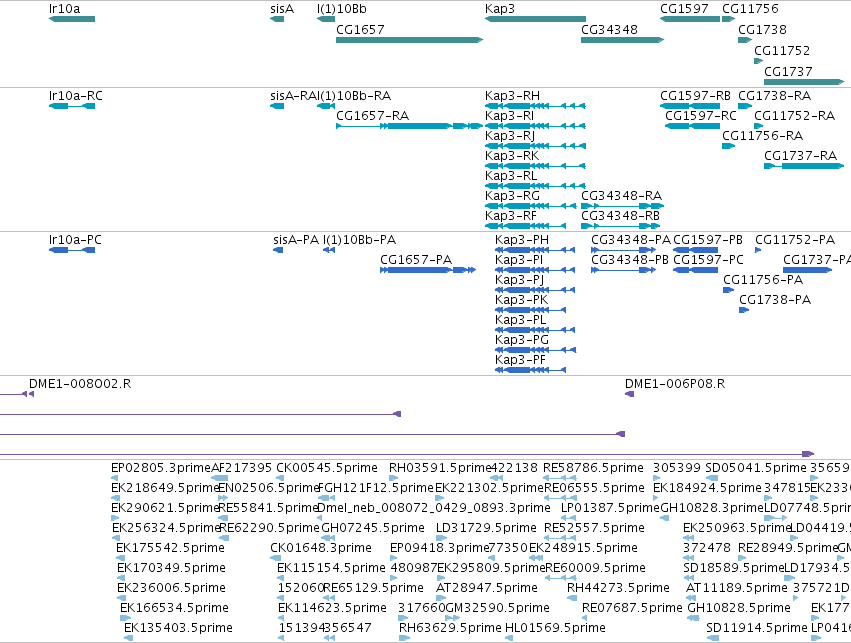
Task: Open the CG1597-RC transcript label
Action: (701, 116)
